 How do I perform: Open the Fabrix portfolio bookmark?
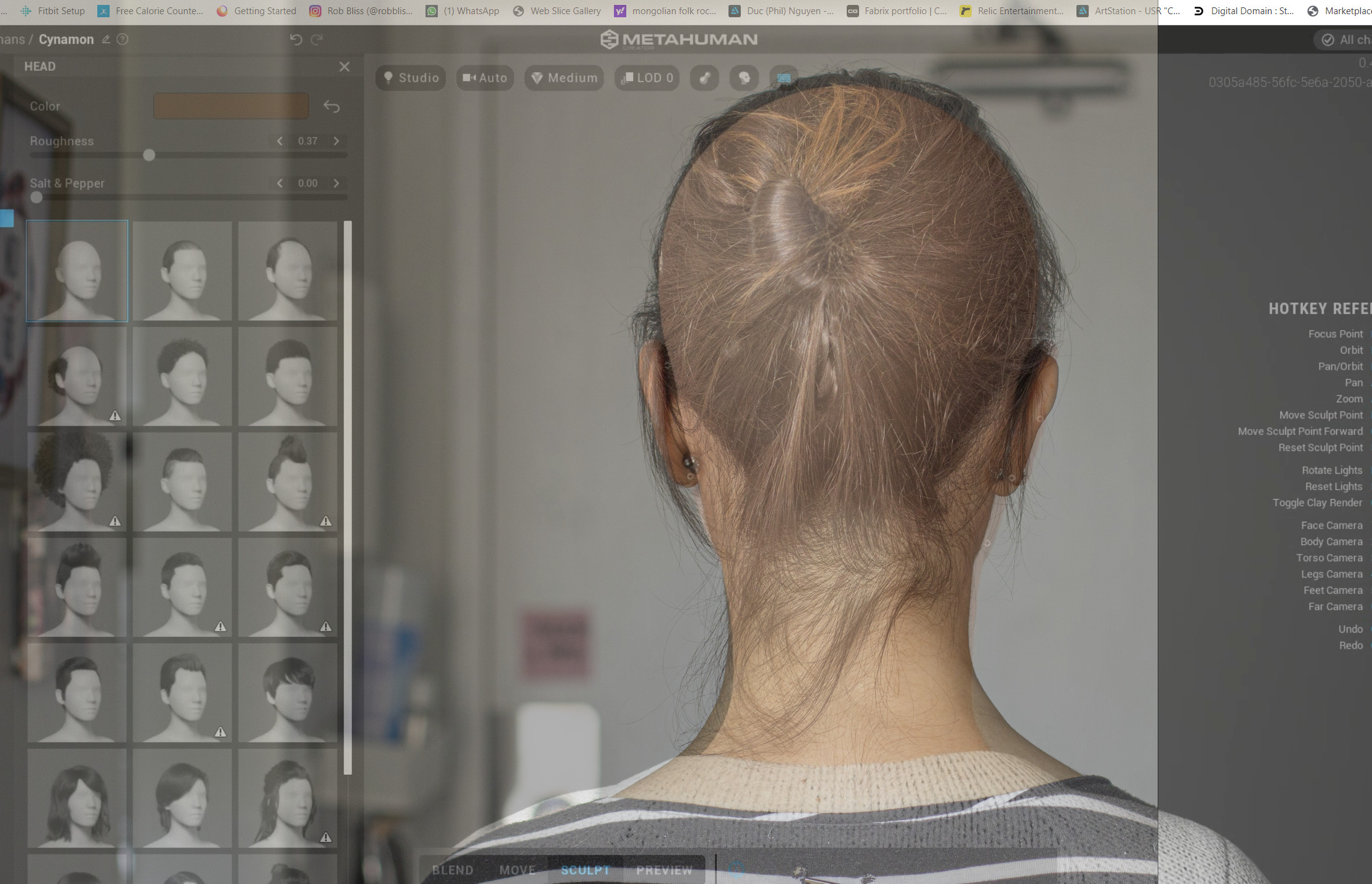pos(897,11)
